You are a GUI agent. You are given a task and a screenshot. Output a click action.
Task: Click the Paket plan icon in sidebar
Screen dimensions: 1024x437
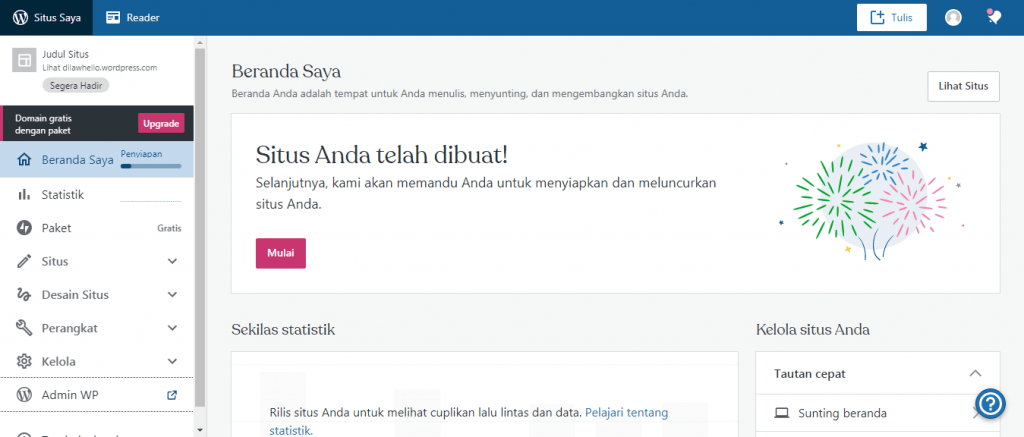24,228
